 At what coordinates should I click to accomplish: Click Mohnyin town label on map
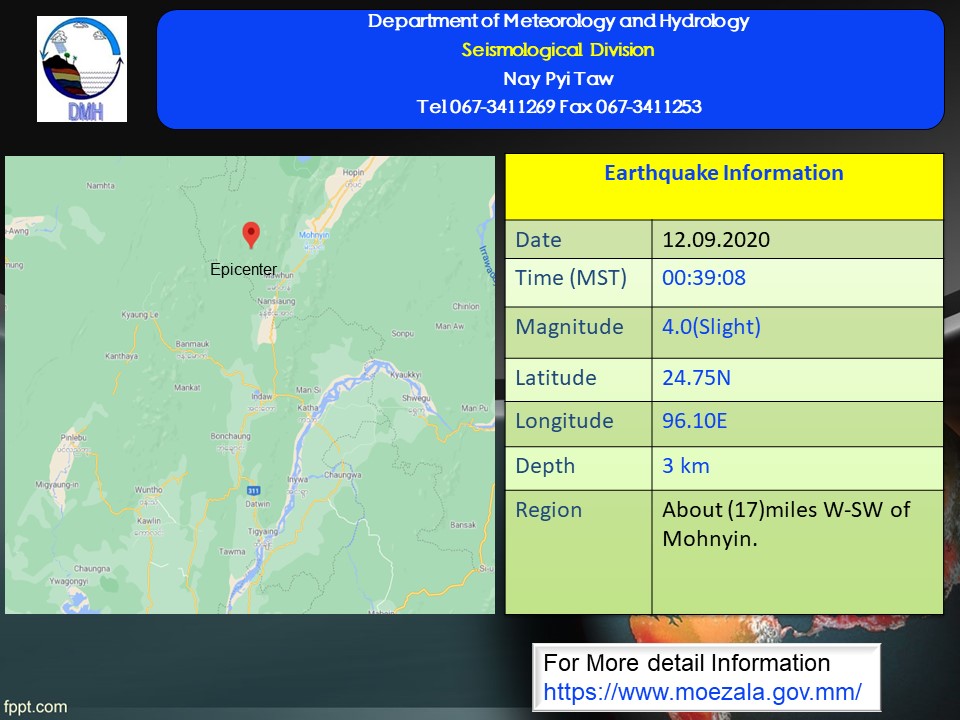click(x=313, y=235)
